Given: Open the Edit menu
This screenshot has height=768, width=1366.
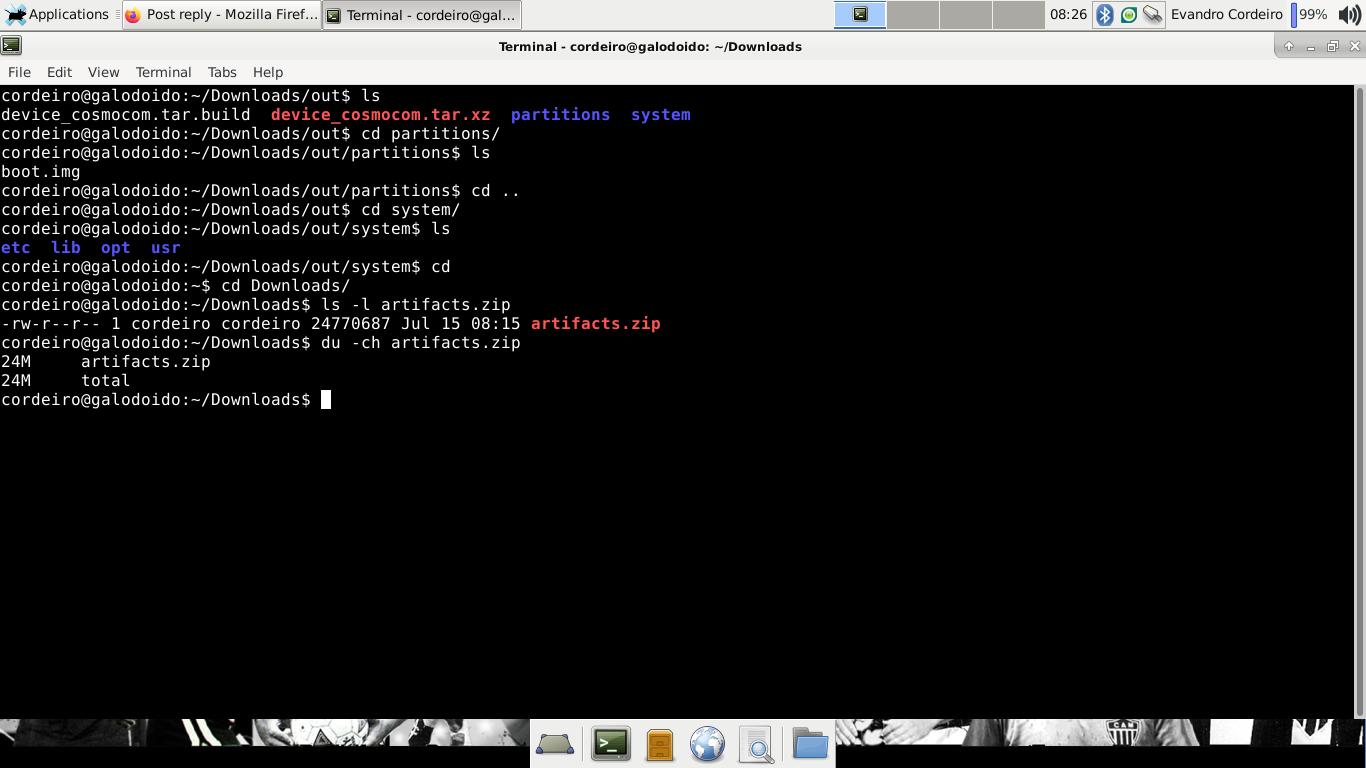Looking at the screenshot, I should (59, 72).
